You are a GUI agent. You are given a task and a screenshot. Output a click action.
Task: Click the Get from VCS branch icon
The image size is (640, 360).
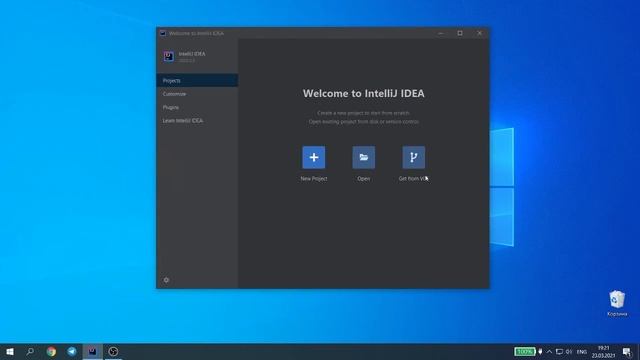click(x=413, y=157)
